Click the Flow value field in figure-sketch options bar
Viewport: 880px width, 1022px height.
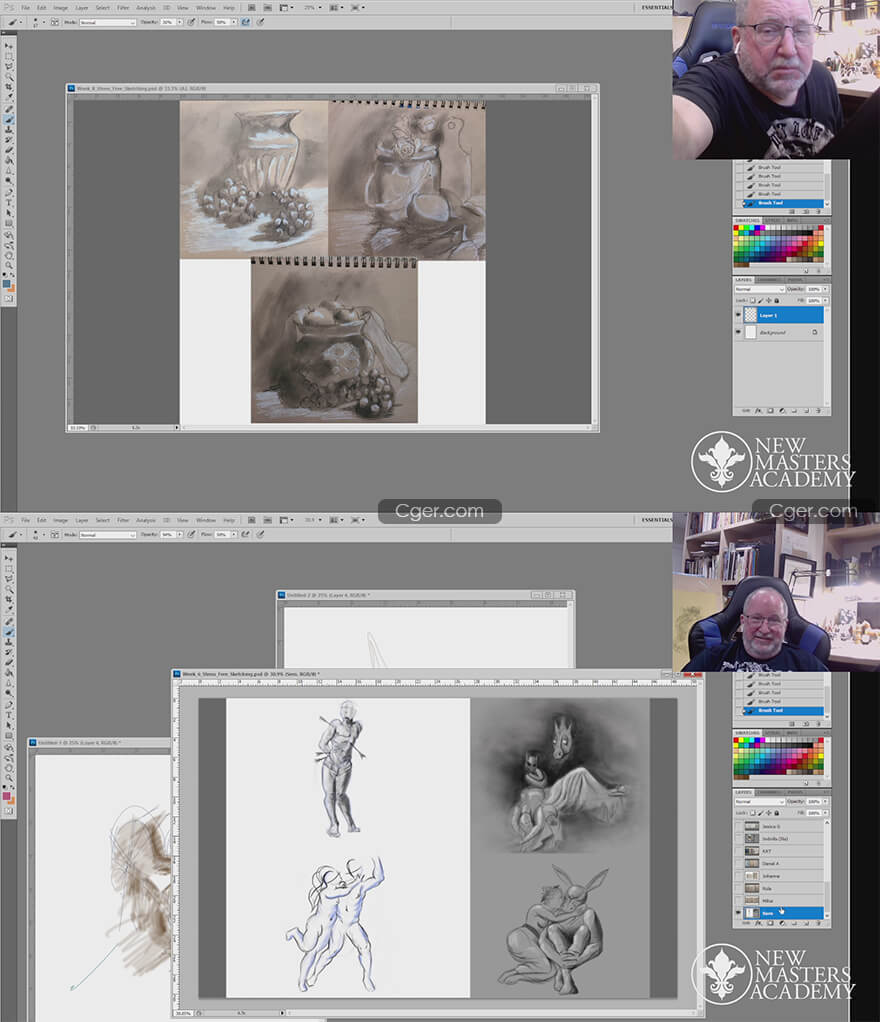click(222, 534)
